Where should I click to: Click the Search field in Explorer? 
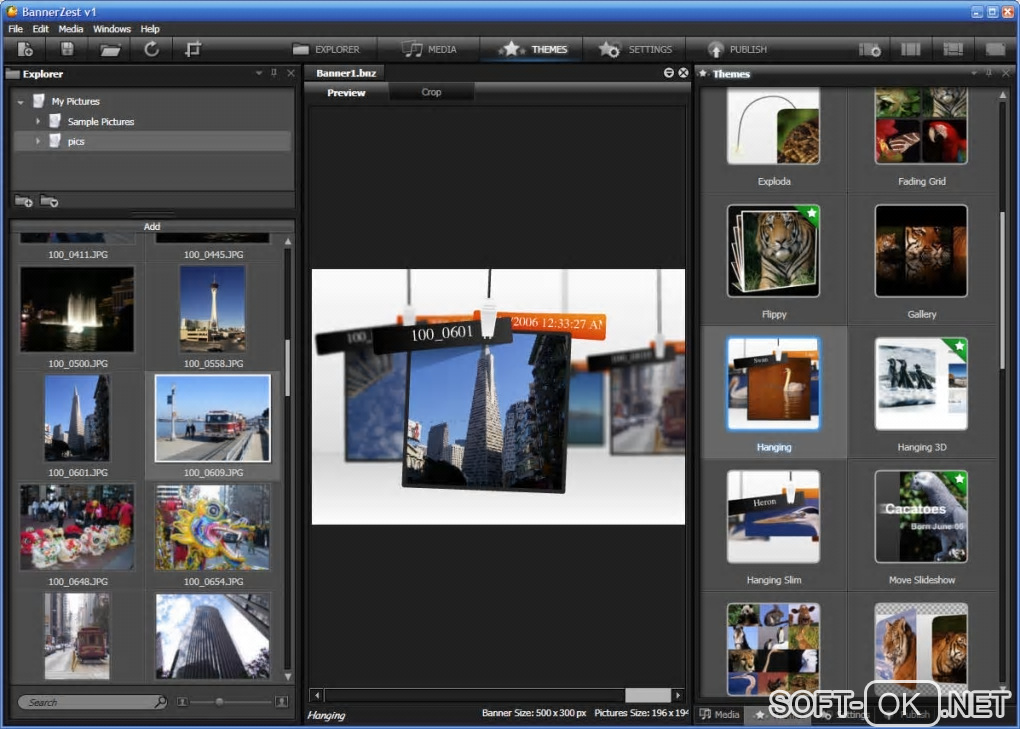click(x=91, y=702)
